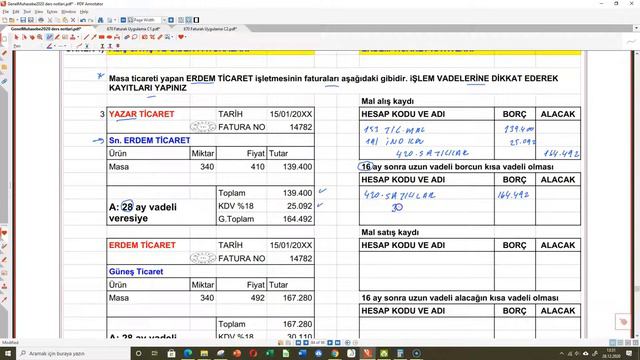Screen dimensions: 640x360
Task: Click the YAZAR TİCARET heading text
Action: pyautogui.click(x=141, y=114)
